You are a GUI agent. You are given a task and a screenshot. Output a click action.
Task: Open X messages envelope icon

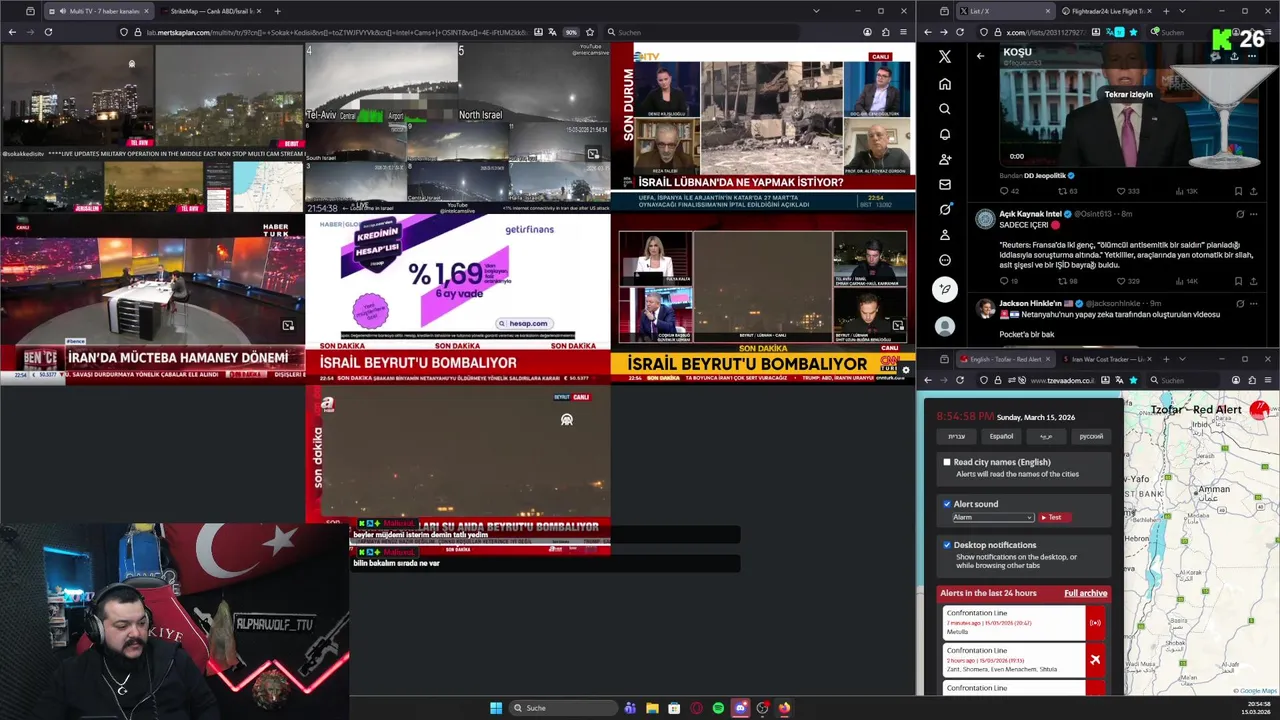coord(945,184)
